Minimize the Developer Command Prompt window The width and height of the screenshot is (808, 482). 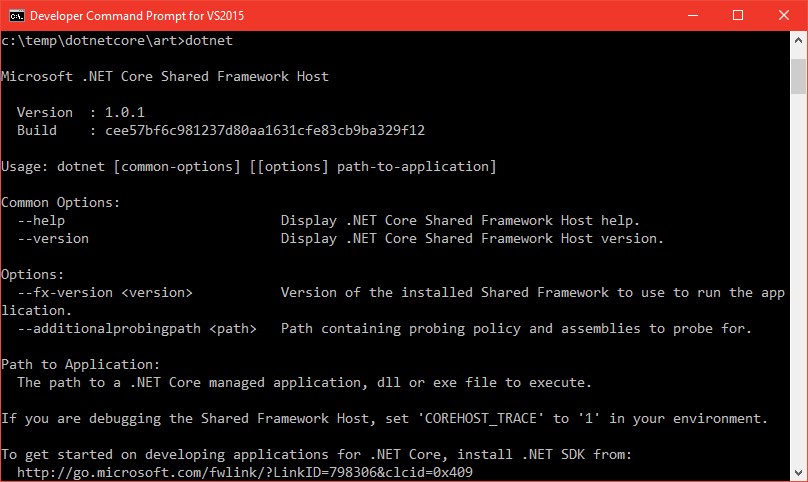(693, 15)
